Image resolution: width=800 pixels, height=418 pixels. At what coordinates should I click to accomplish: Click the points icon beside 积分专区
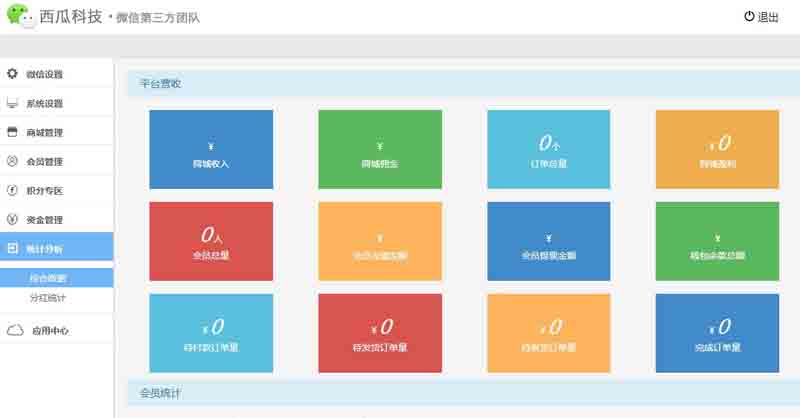tap(13, 190)
